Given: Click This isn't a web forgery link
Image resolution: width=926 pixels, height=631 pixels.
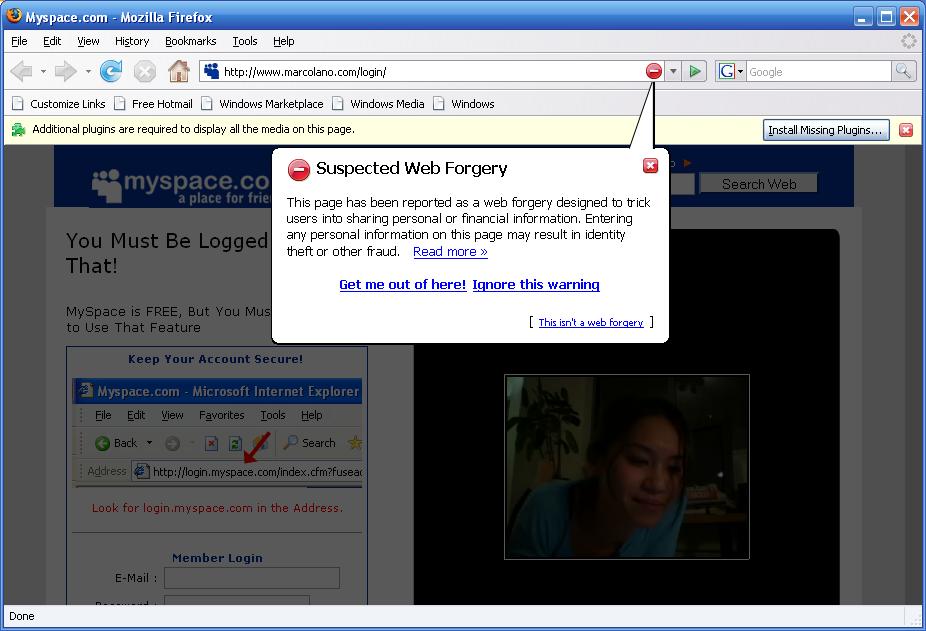Looking at the screenshot, I should click(x=591, y=322).
